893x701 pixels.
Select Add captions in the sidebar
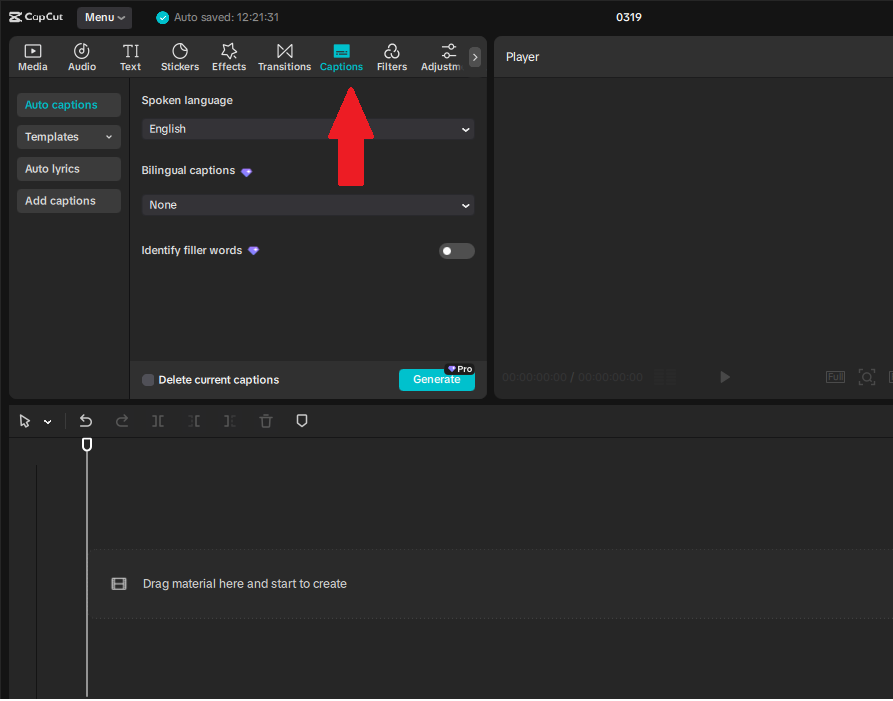(x=68, y=200)
